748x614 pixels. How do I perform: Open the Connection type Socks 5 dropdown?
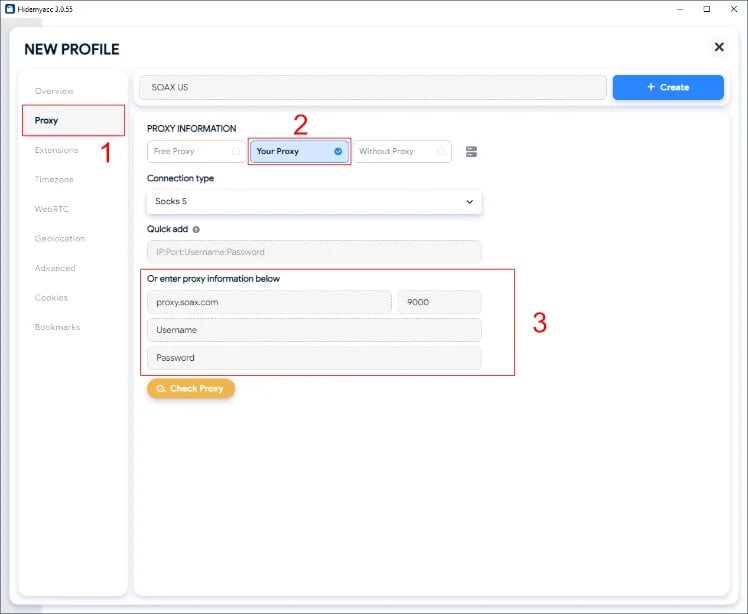point(314,202)
